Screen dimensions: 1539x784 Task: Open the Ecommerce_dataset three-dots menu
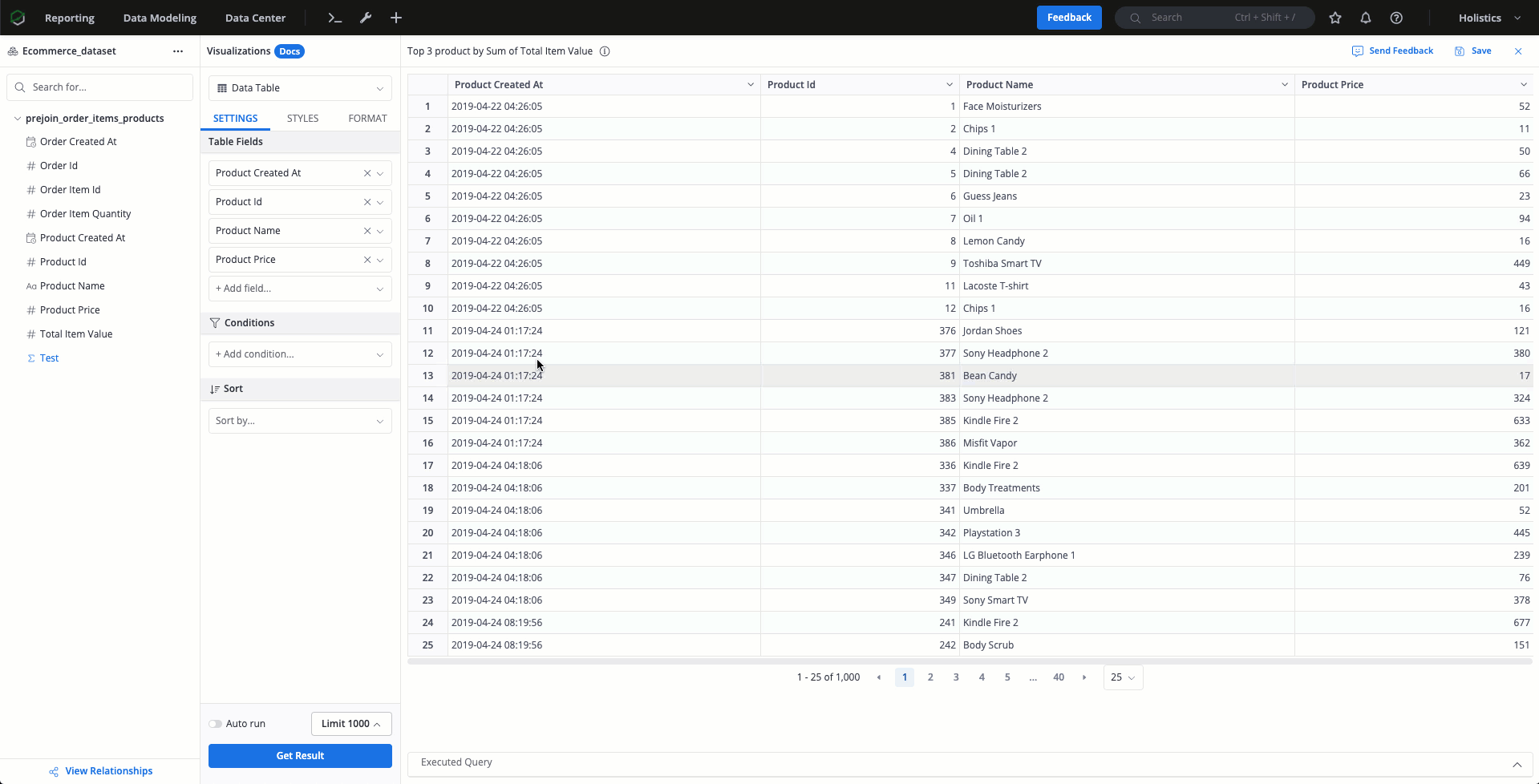pos(178,51)
